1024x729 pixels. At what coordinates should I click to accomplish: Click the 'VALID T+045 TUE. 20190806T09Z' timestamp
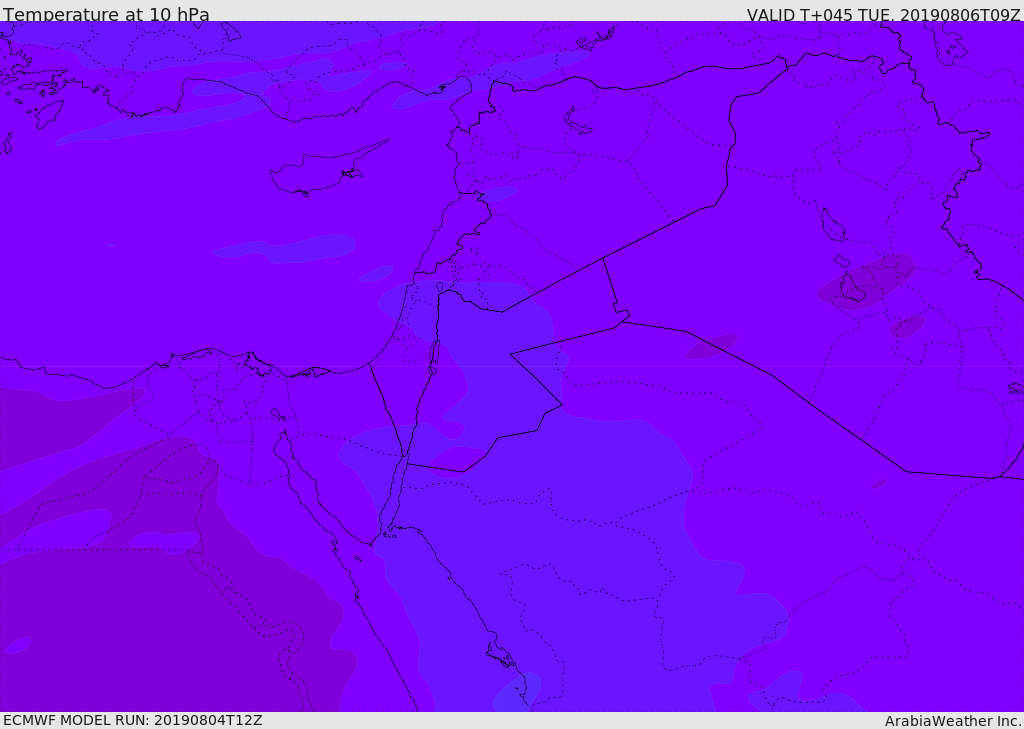click(884, 14)
